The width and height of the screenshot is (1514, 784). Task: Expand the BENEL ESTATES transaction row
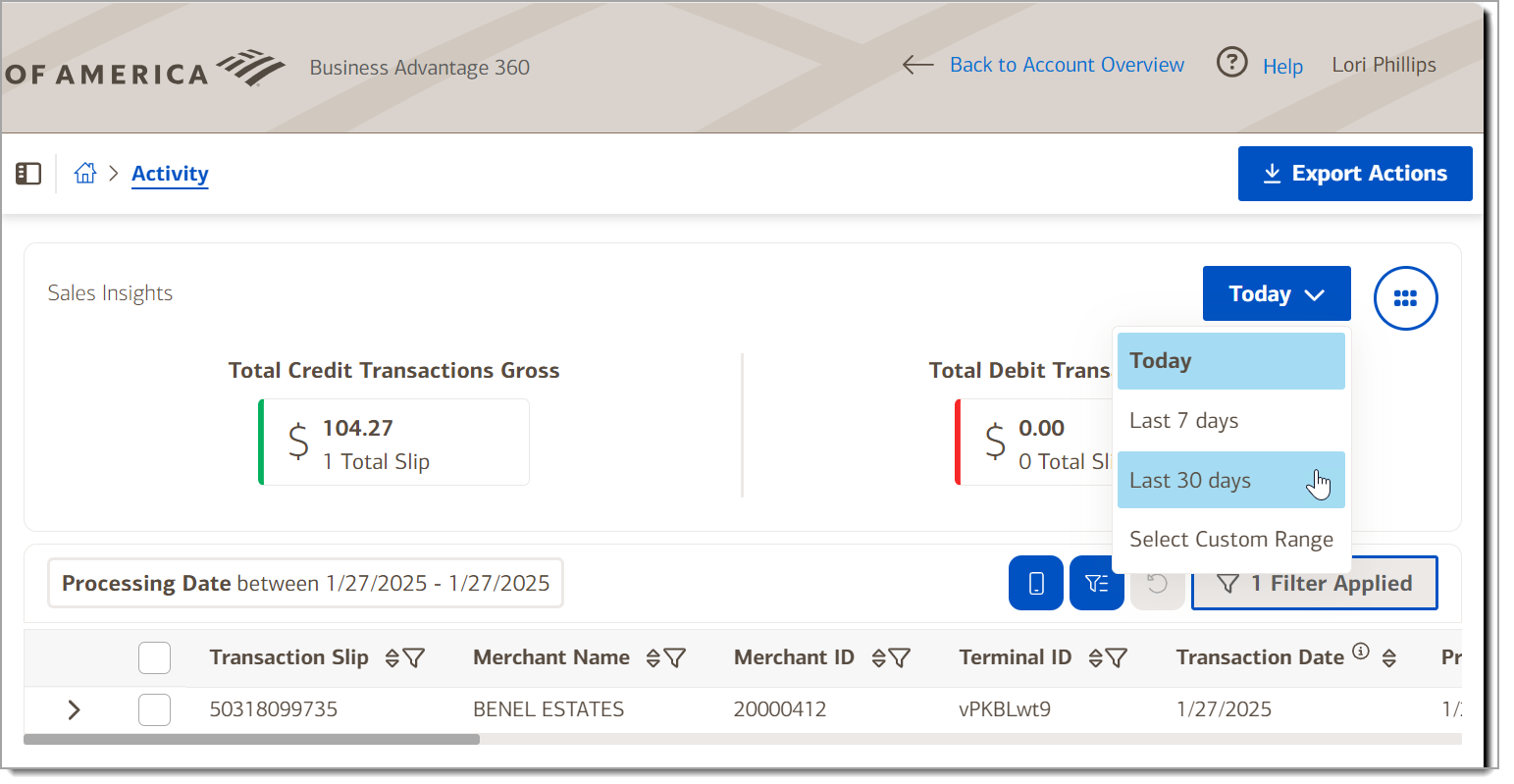click(x=74, y=709)
